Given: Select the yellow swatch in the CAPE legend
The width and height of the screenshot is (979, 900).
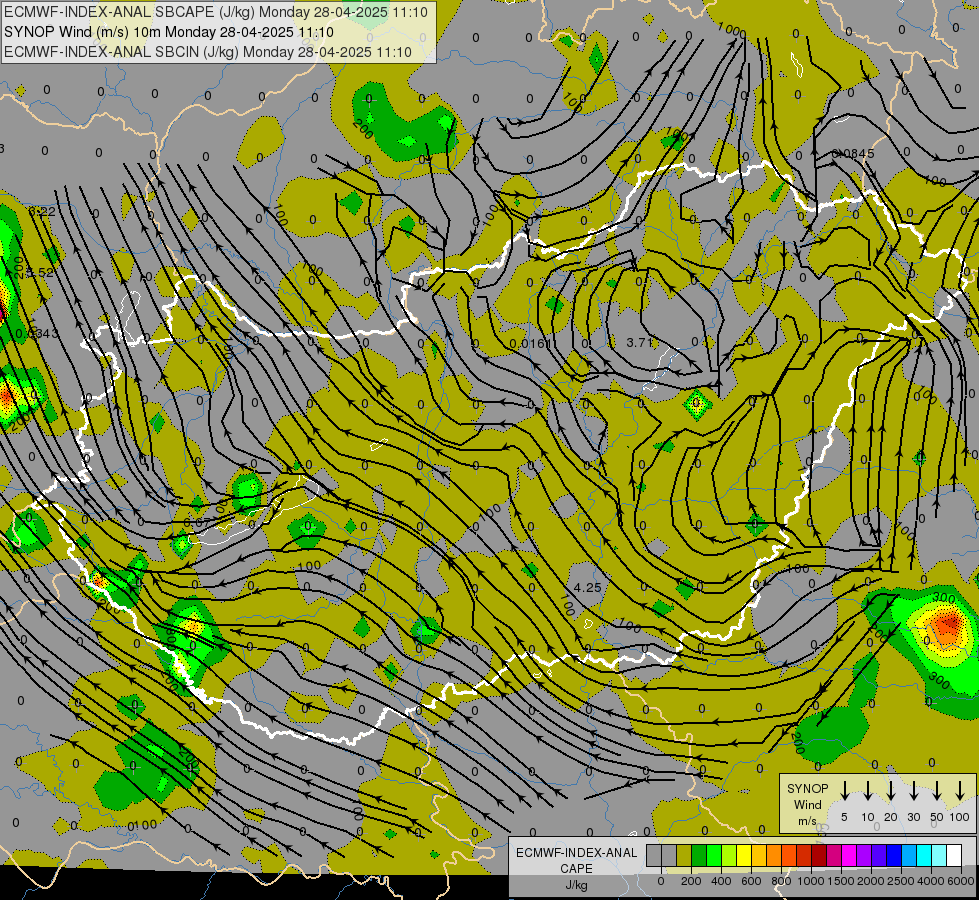Looking at the screenshot, I should click(x=744, y=855).
